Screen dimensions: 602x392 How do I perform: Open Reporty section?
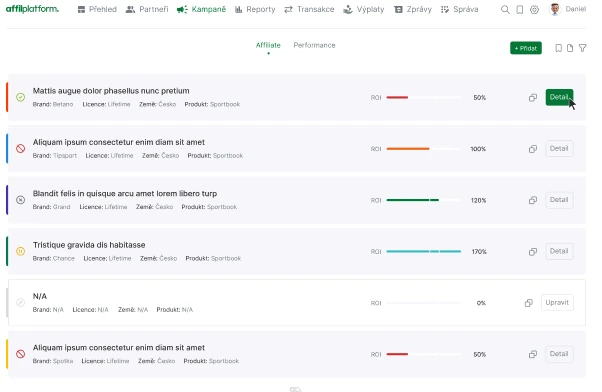[255, 9]
